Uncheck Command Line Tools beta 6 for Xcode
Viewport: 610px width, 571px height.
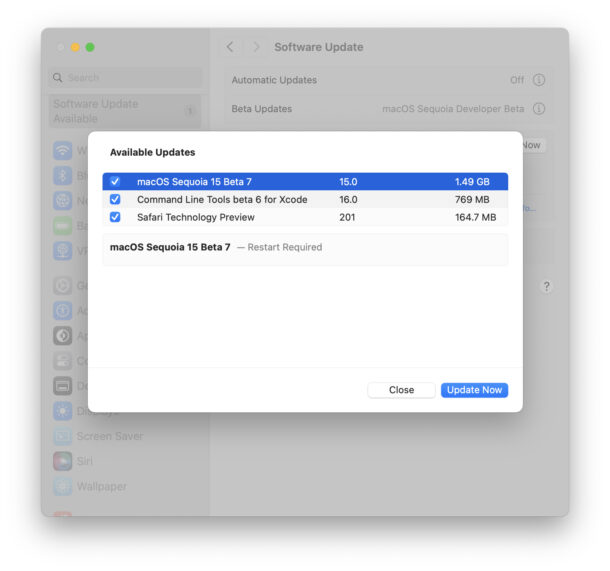pyautogui.click(x=115, y=200)
